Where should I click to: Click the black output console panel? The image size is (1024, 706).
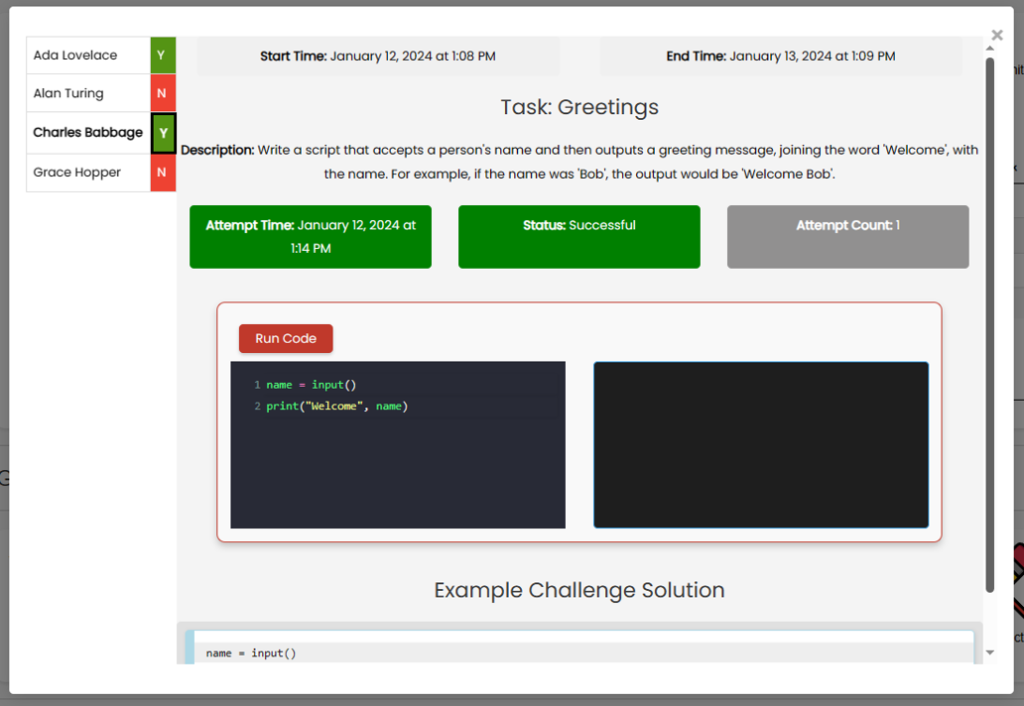(760, 445)
